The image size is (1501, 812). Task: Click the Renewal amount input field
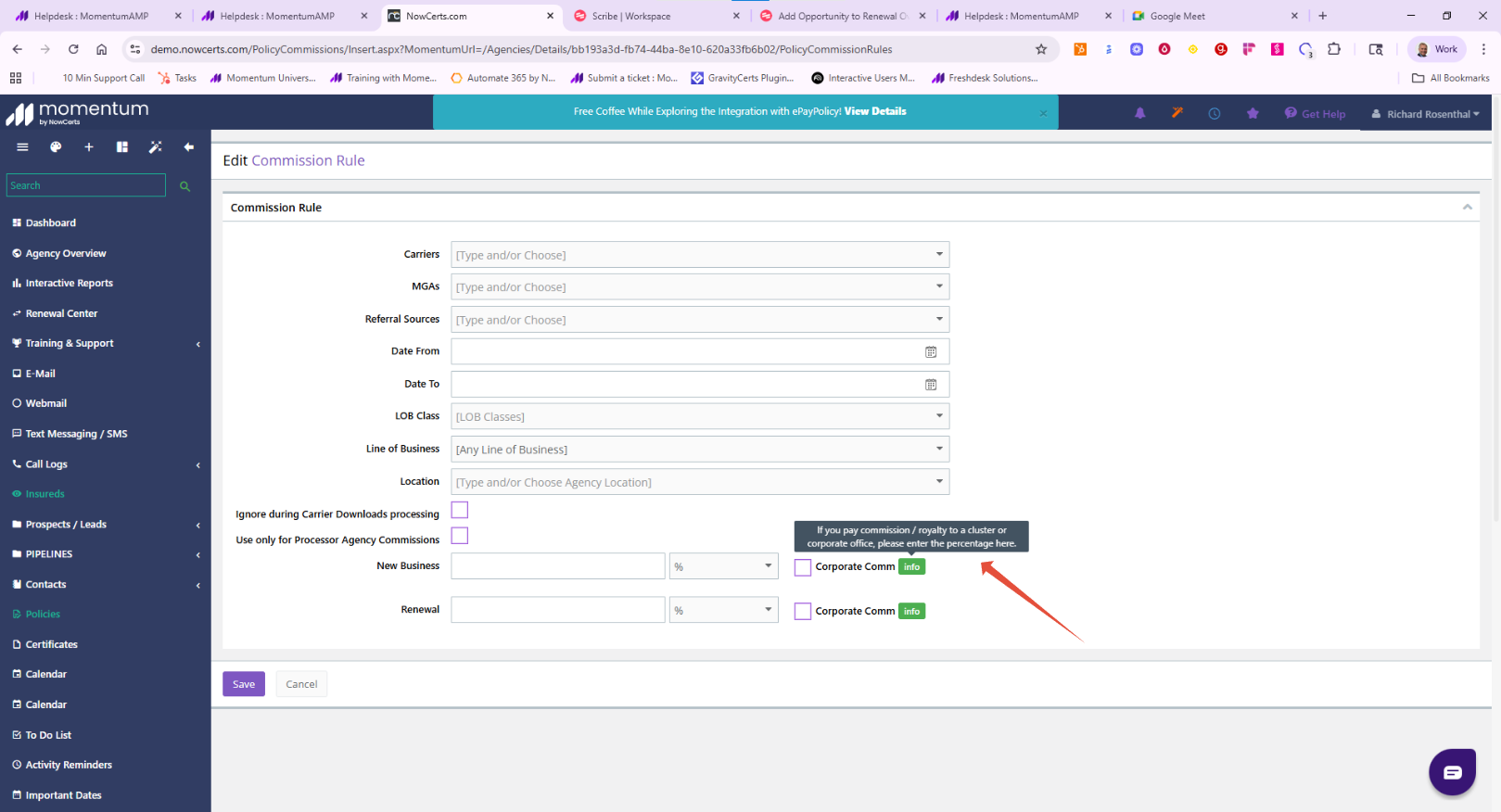(x=558, y=610)
